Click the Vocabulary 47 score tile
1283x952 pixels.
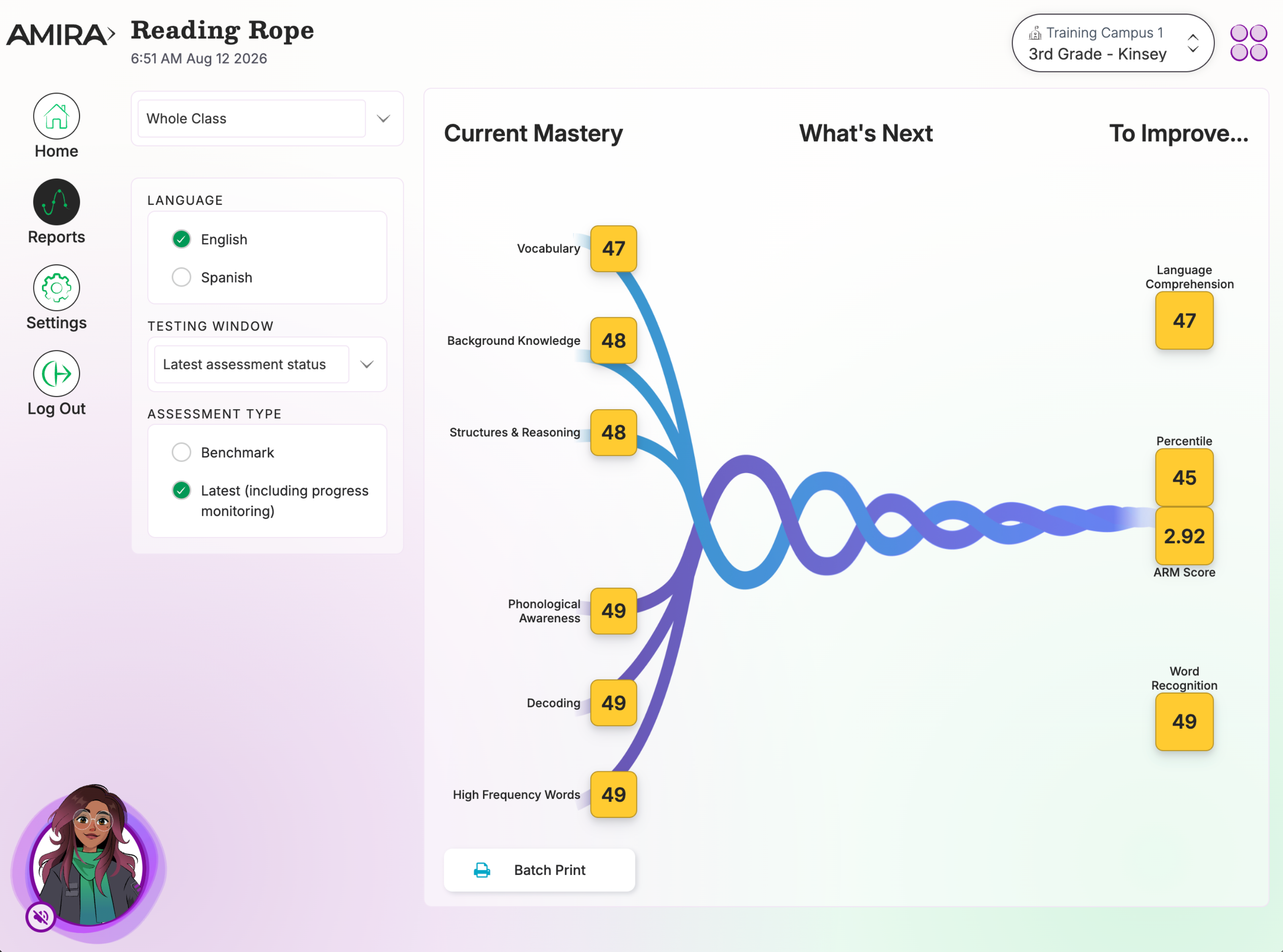pos(613,248)
